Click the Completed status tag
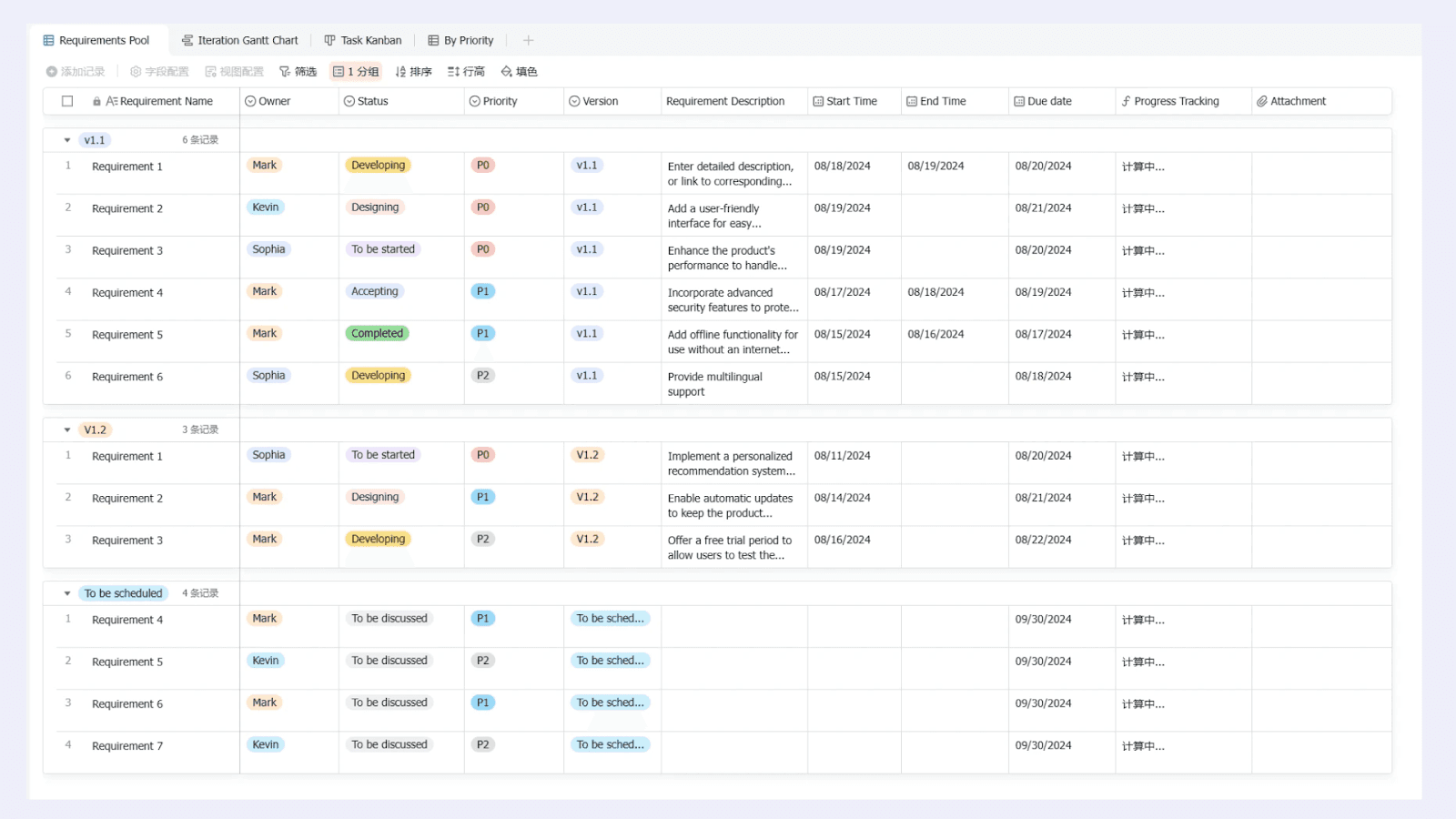This screenshot has height=819, width=1456. coord(377,334)
